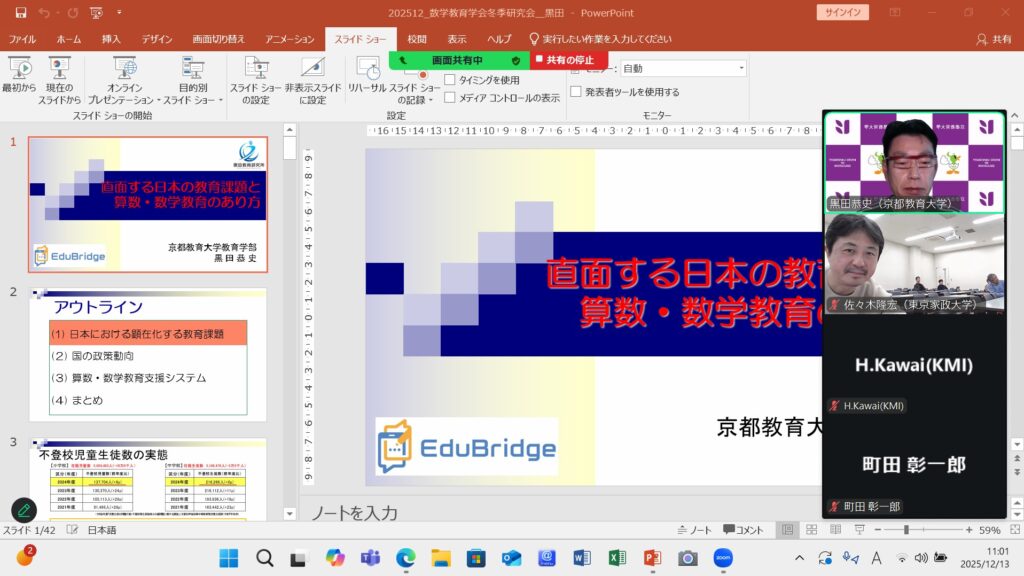Toggle タイミングを使用 checkbox
The width and height of the screenshot is (1024, 576).
[450, 80]
